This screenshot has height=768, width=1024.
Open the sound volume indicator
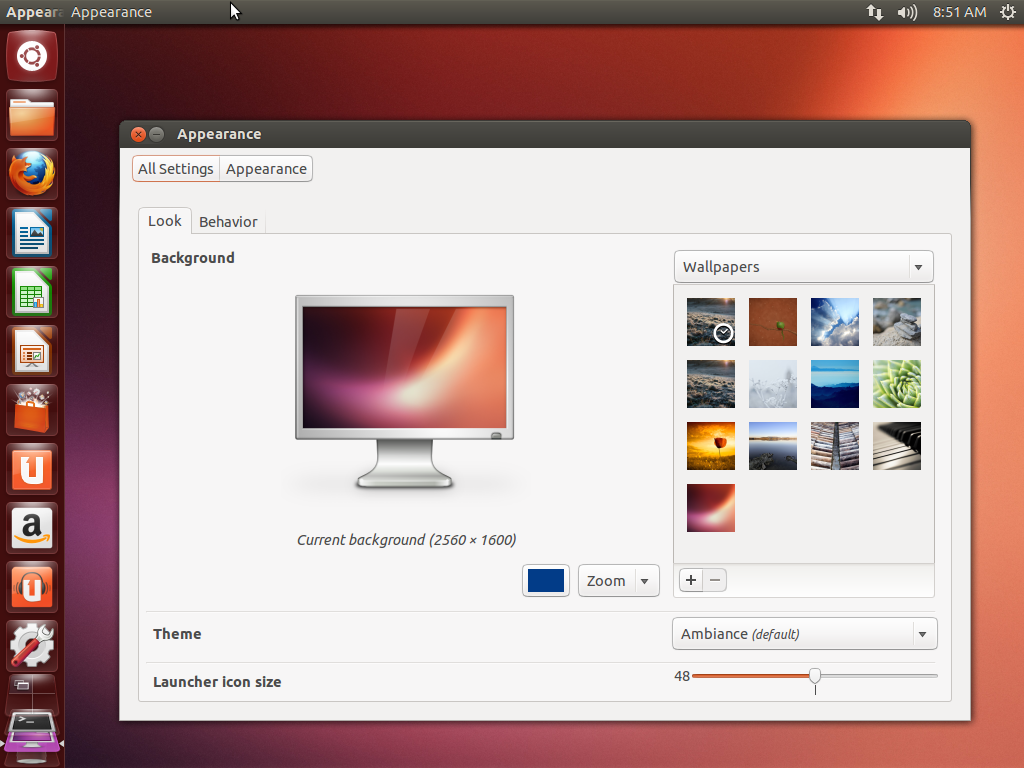pos(907,12)
